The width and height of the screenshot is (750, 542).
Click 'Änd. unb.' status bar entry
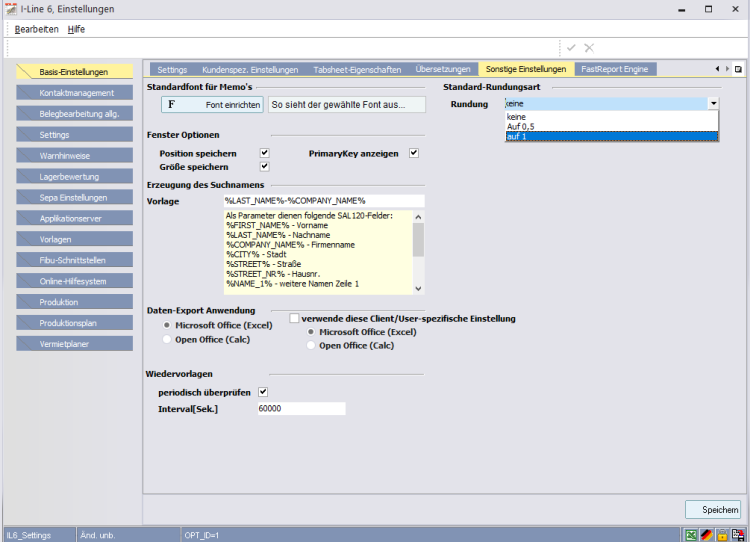pyautogui.click(x=98, y=535)
